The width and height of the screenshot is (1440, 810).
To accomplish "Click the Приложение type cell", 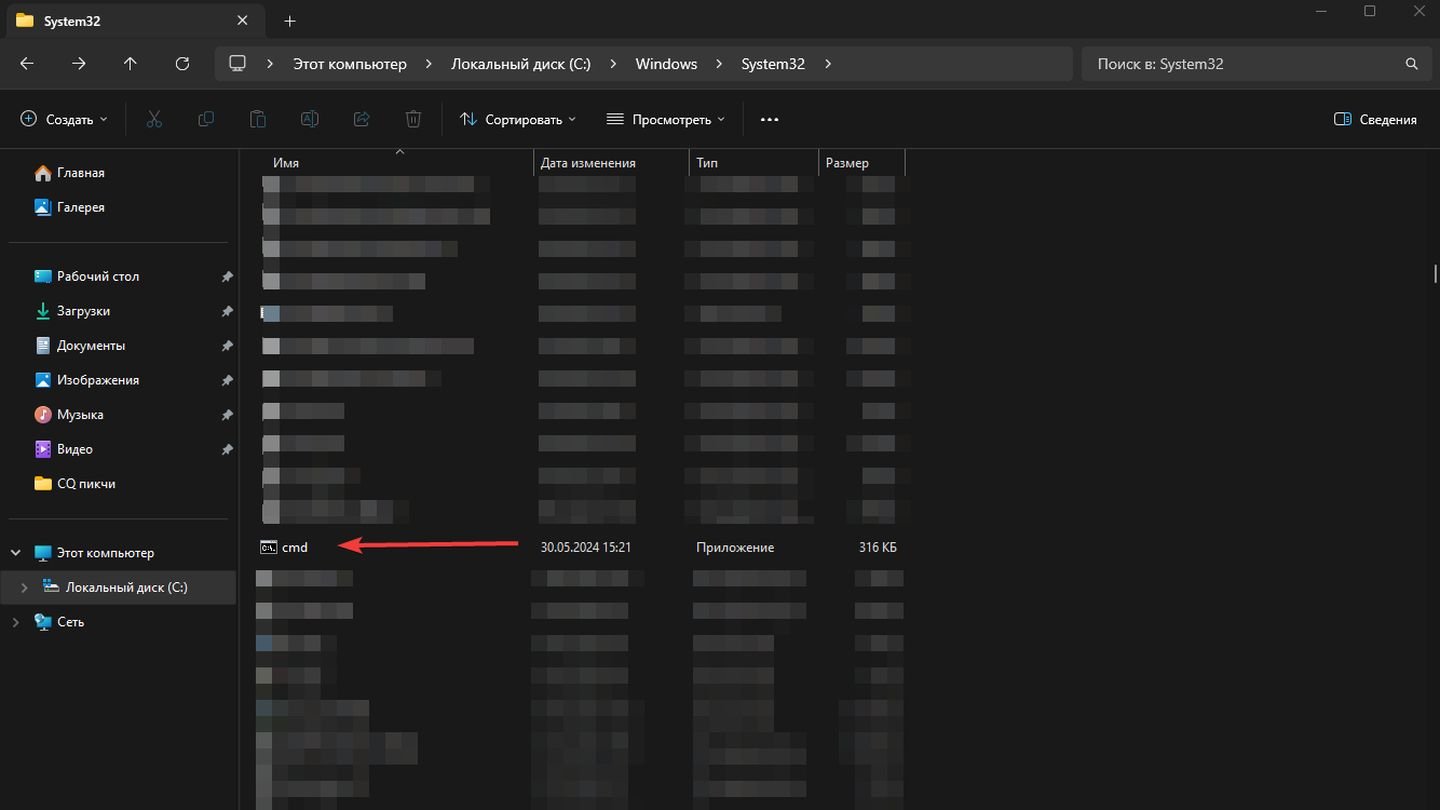I will 735,547.
